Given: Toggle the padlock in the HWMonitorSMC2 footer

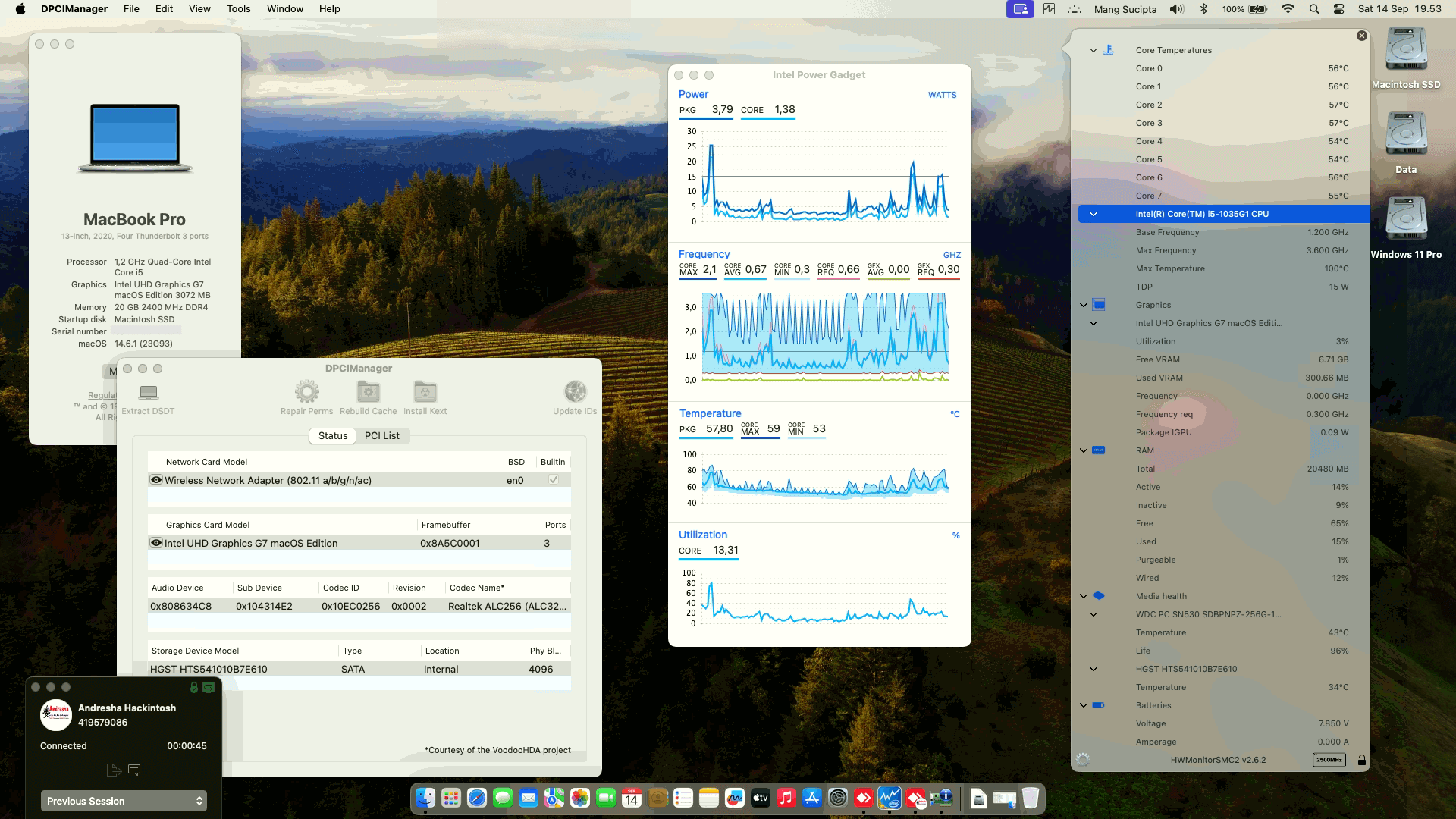Looking at the screenshot, I should pos(1362,760).
